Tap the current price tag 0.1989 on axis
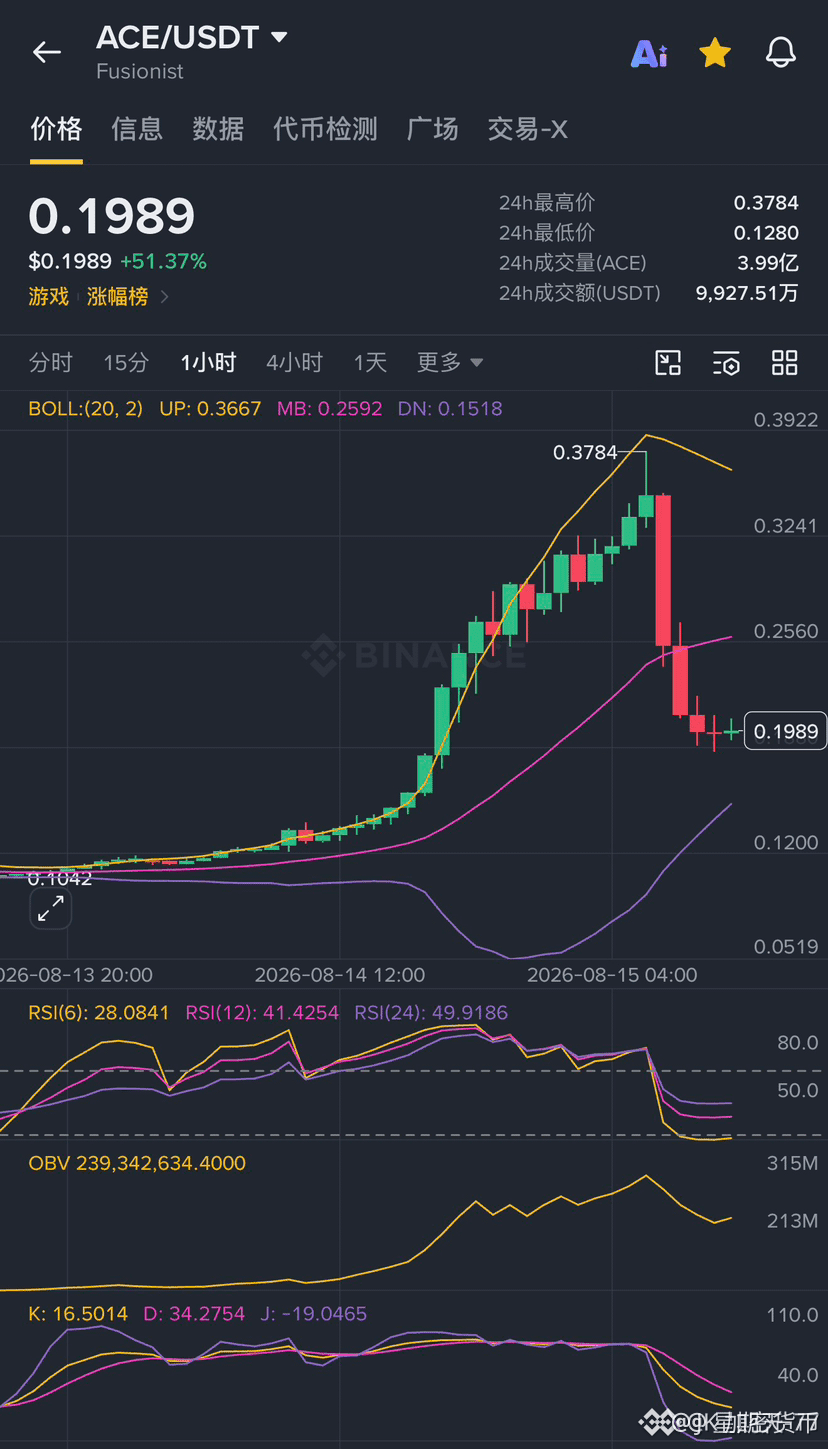The height and width of the screenshot is (1449, 828). click(786, 732)
